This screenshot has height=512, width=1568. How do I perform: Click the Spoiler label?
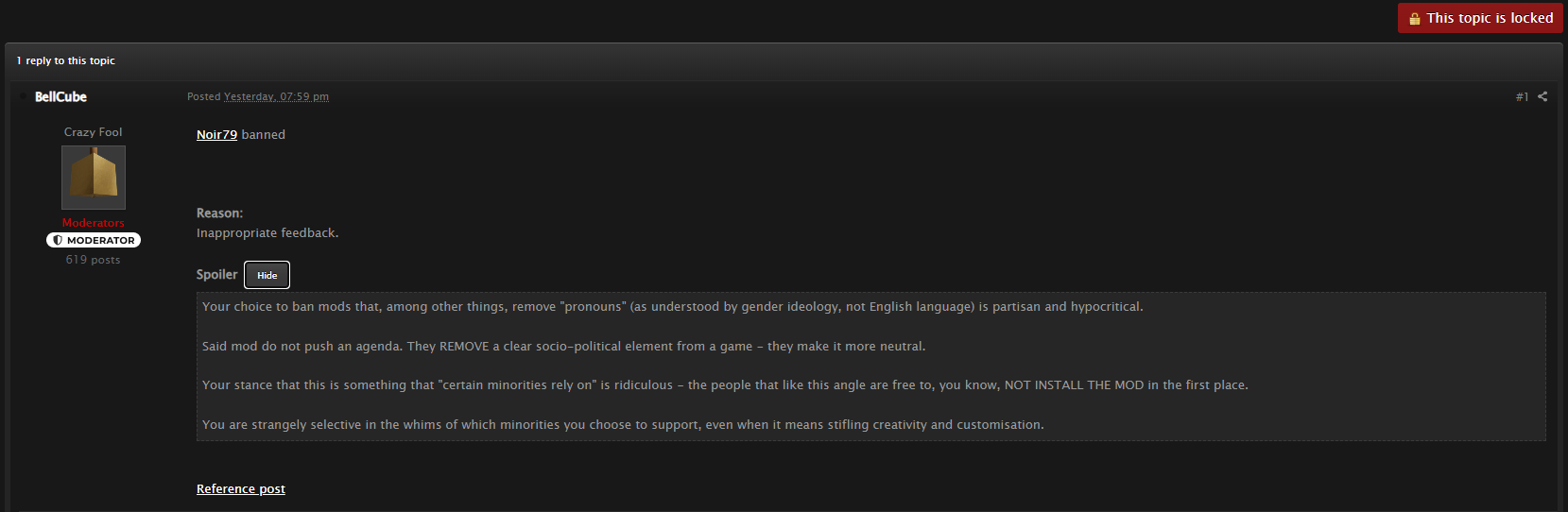coord(216,275)
